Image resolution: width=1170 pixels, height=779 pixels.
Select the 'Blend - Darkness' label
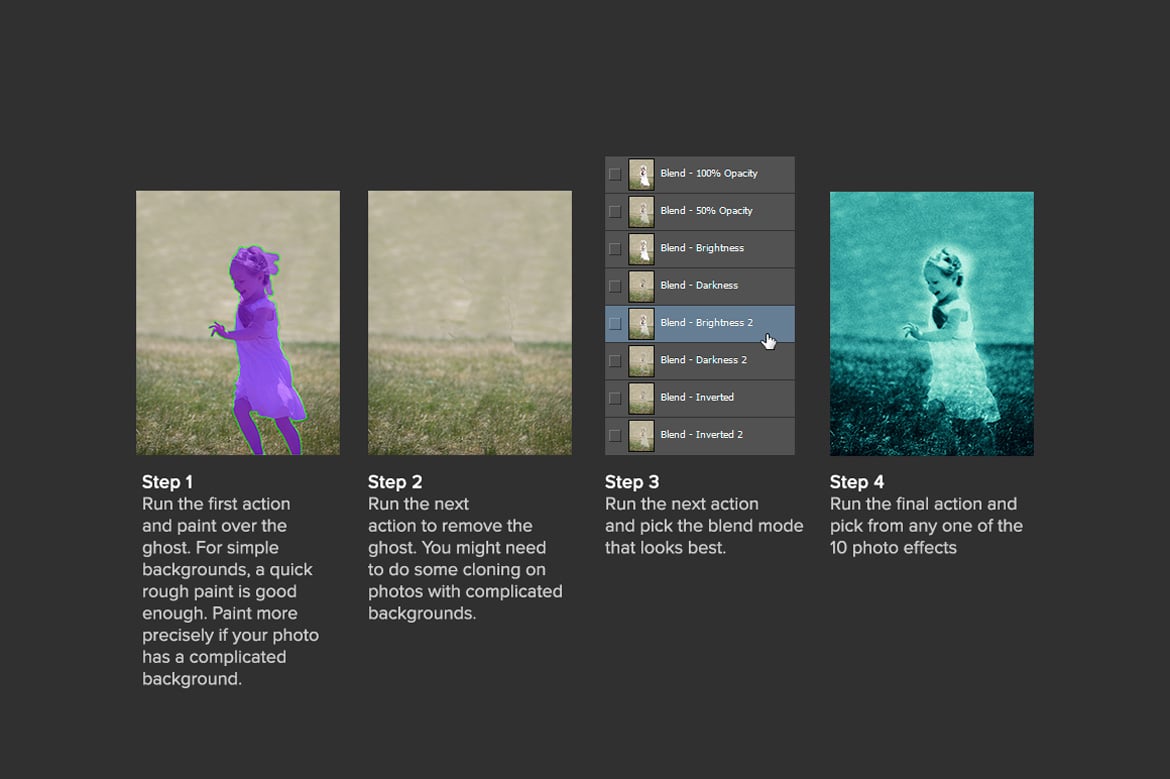click(699, 285)
